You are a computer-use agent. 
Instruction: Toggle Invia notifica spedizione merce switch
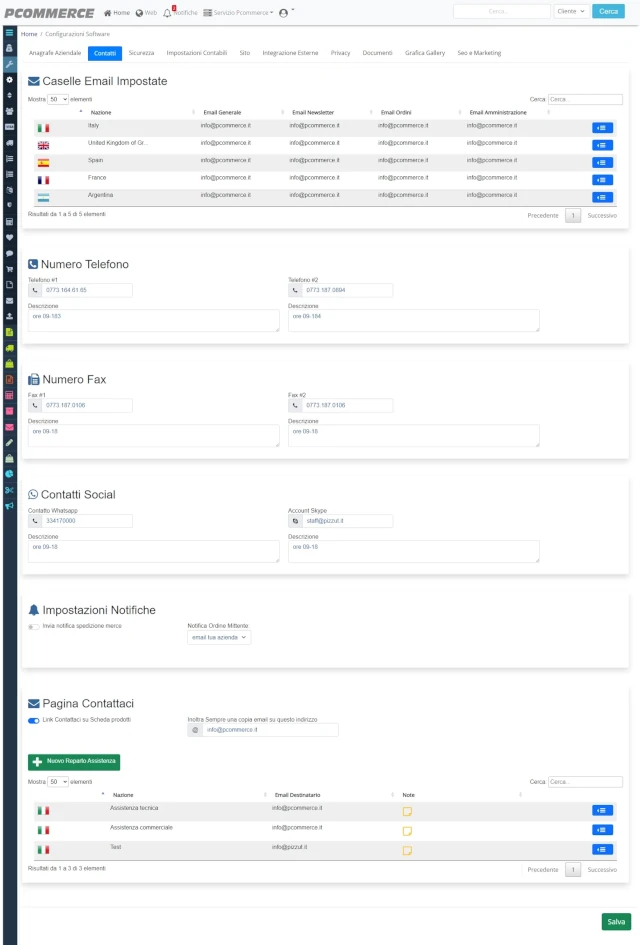(34, 627)
